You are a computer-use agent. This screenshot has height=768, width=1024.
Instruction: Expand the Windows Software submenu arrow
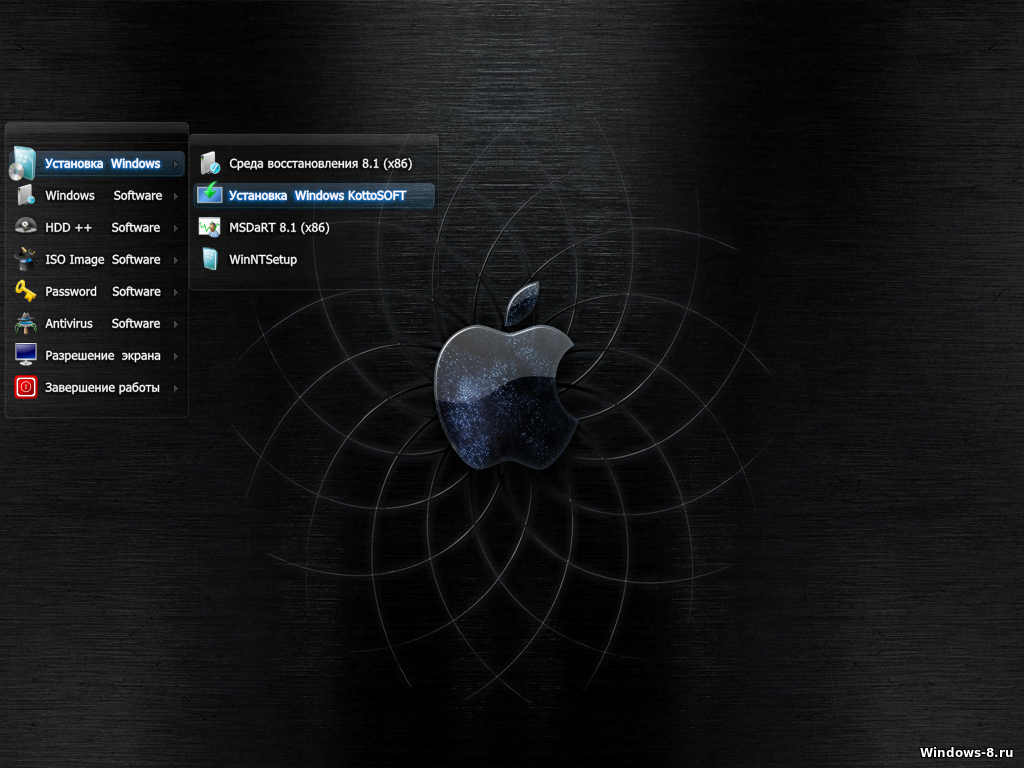click(176, 196)
